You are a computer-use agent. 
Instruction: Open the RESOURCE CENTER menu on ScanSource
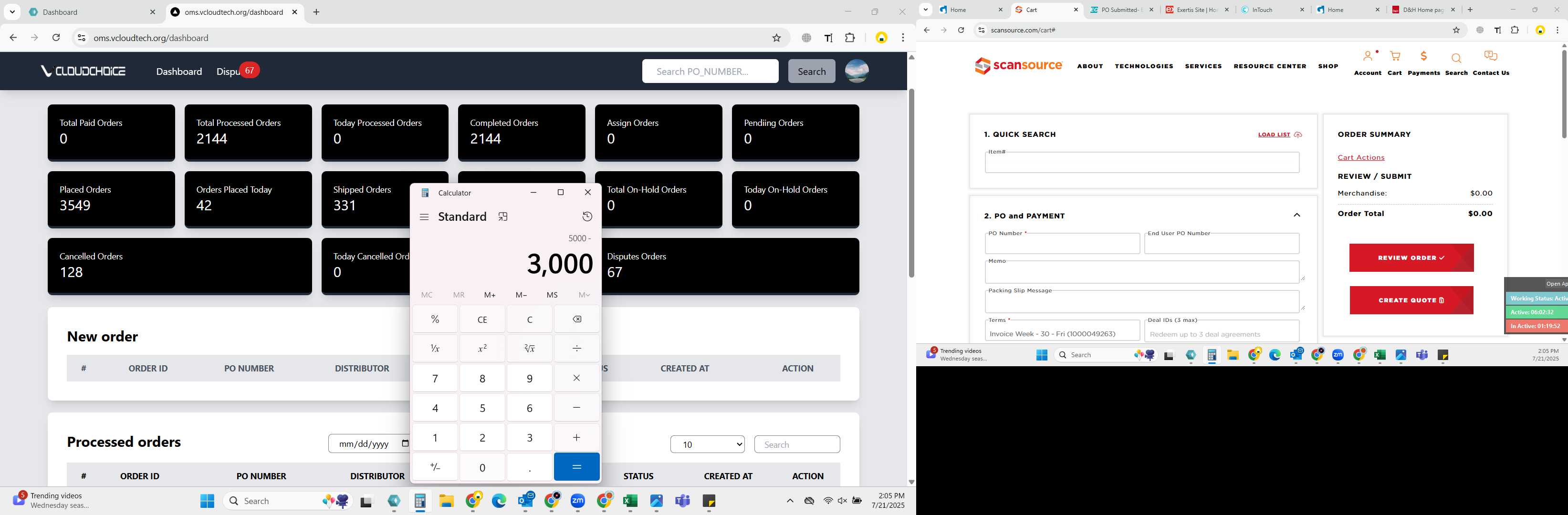click(1270, 66)
